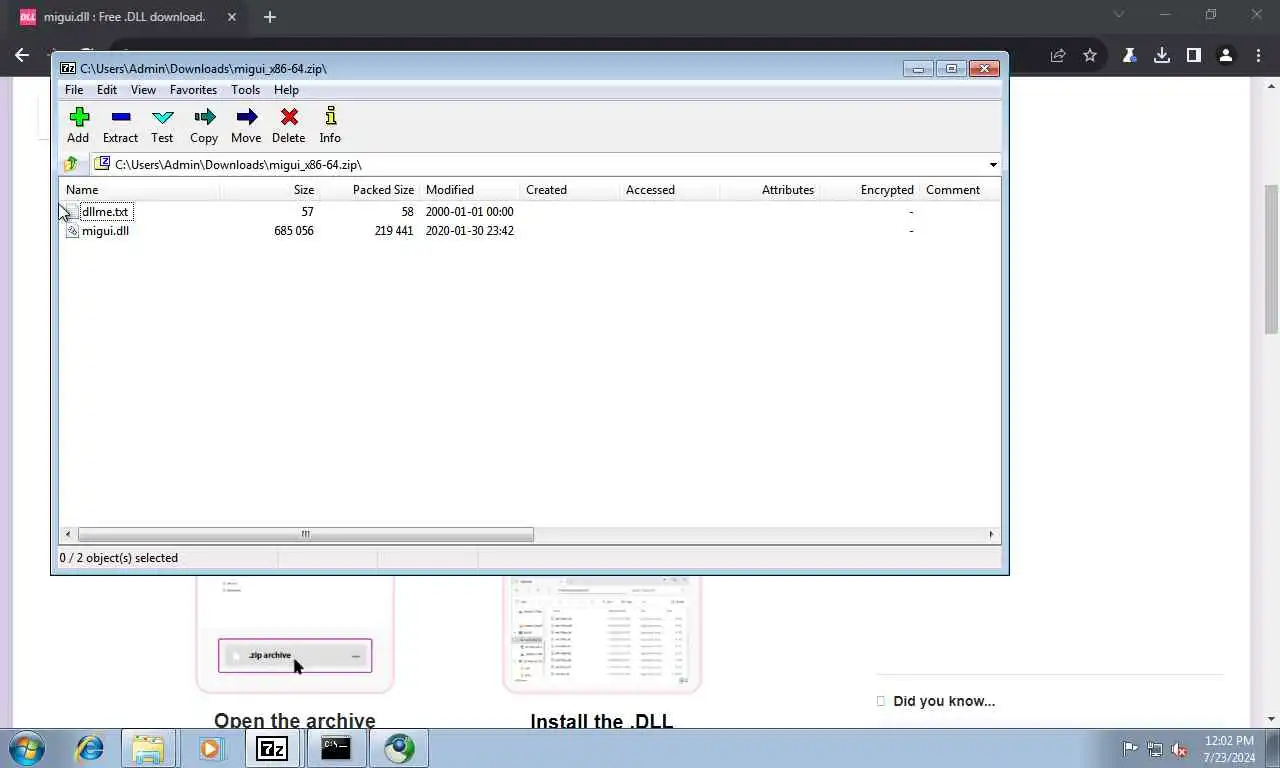Open the File menu
The image size is (1280, 768).
coord(74,90)
